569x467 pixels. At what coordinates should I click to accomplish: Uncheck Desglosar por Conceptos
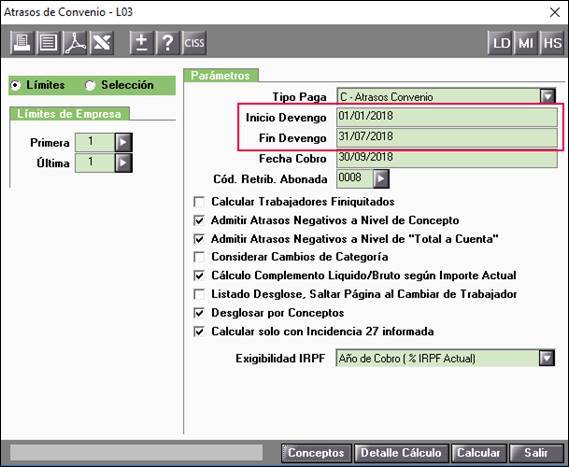coord(199,313)
